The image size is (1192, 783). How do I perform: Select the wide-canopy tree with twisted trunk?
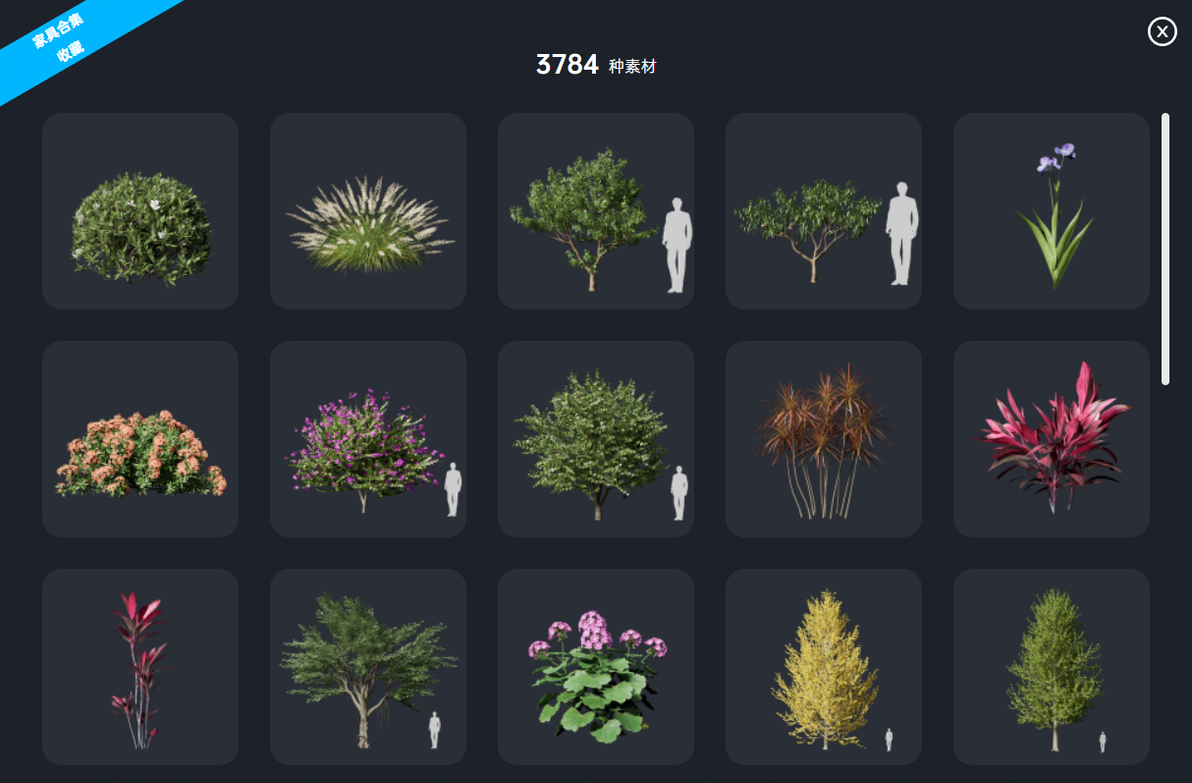368,667
